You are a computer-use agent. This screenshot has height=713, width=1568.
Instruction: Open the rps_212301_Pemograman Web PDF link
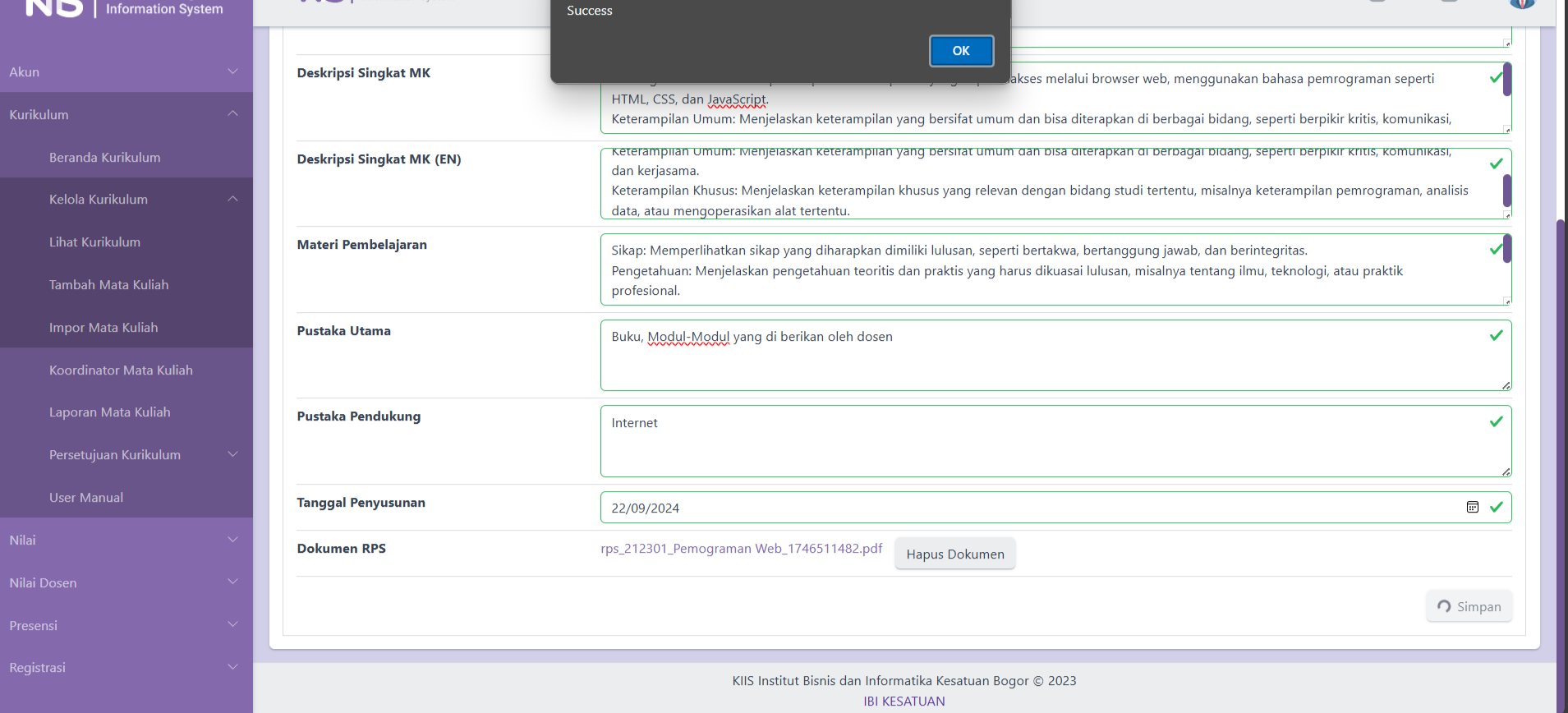(741, 549)
